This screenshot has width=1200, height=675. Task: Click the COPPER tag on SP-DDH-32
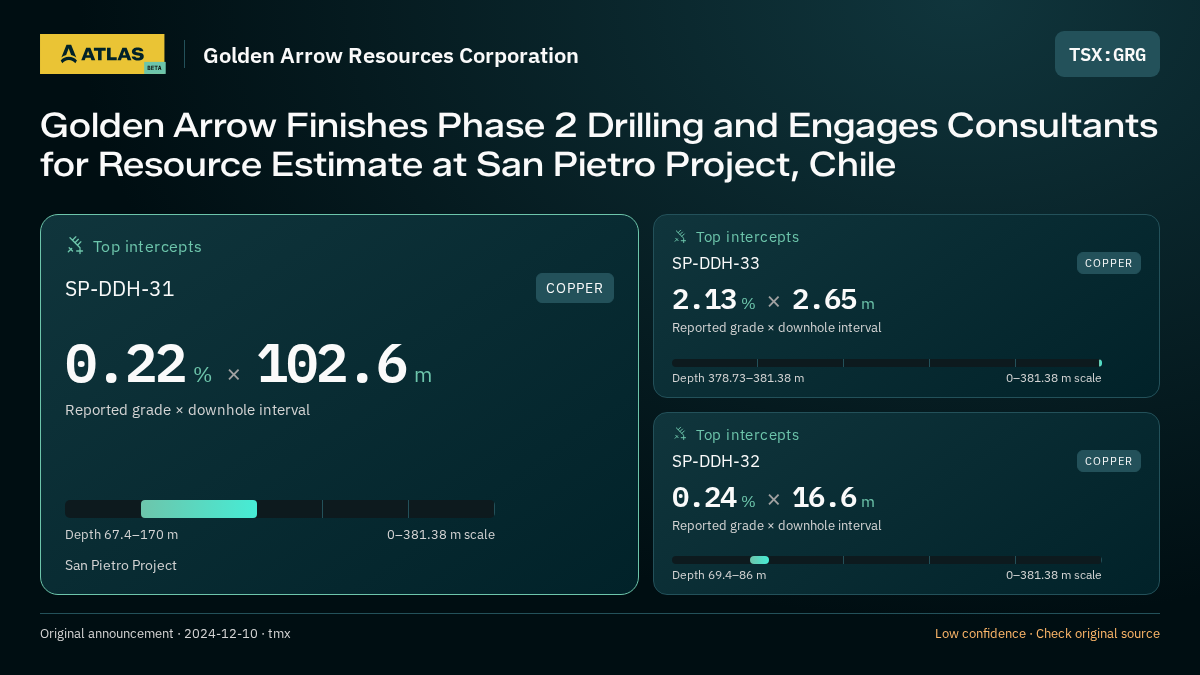point(1109,461)
